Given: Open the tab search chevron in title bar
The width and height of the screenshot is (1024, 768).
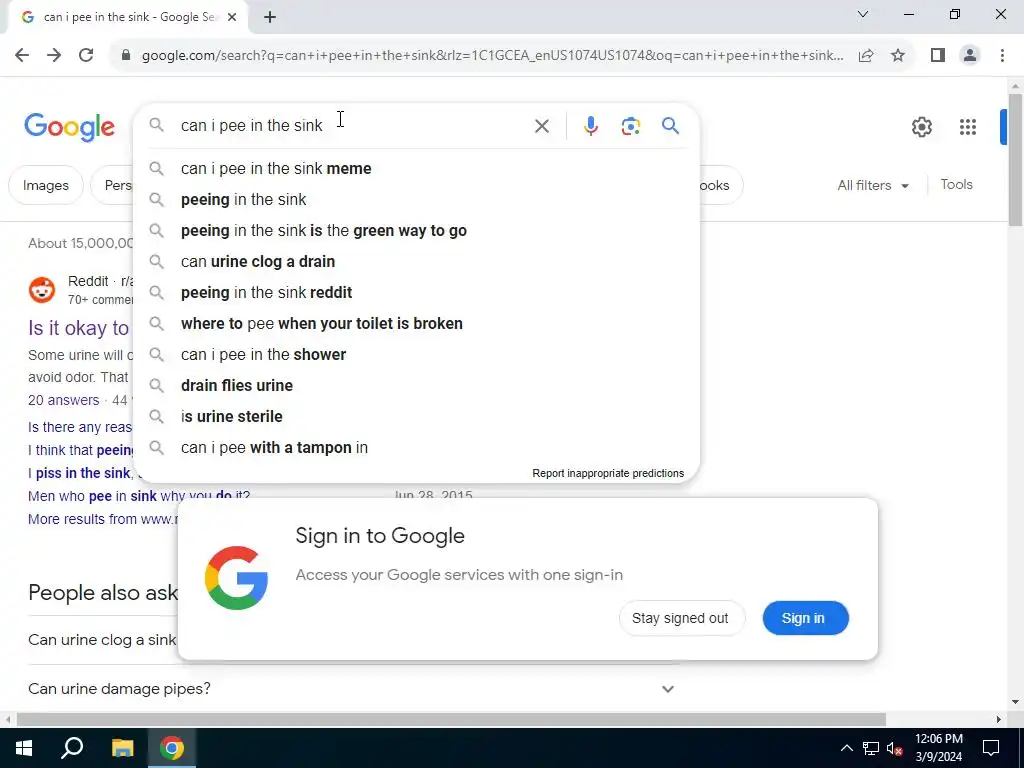Looking at the screenshot, I should [x=863, y=14].
